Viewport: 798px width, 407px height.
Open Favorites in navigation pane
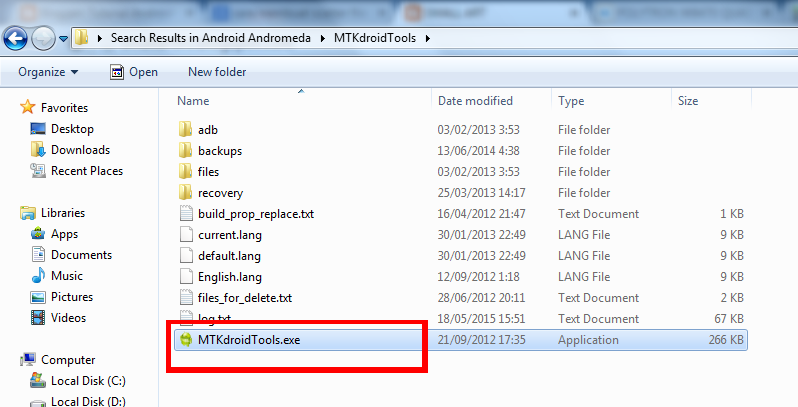pos(64,108)
